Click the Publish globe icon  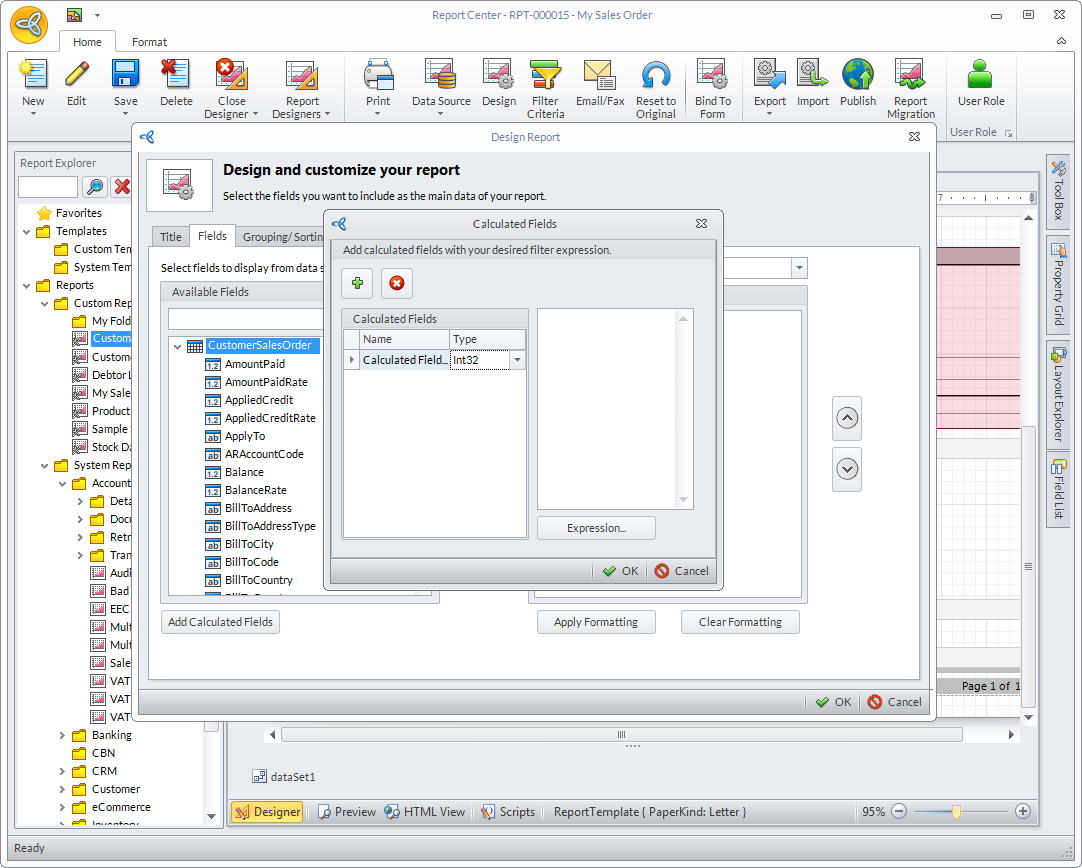(x=857, y=76)
